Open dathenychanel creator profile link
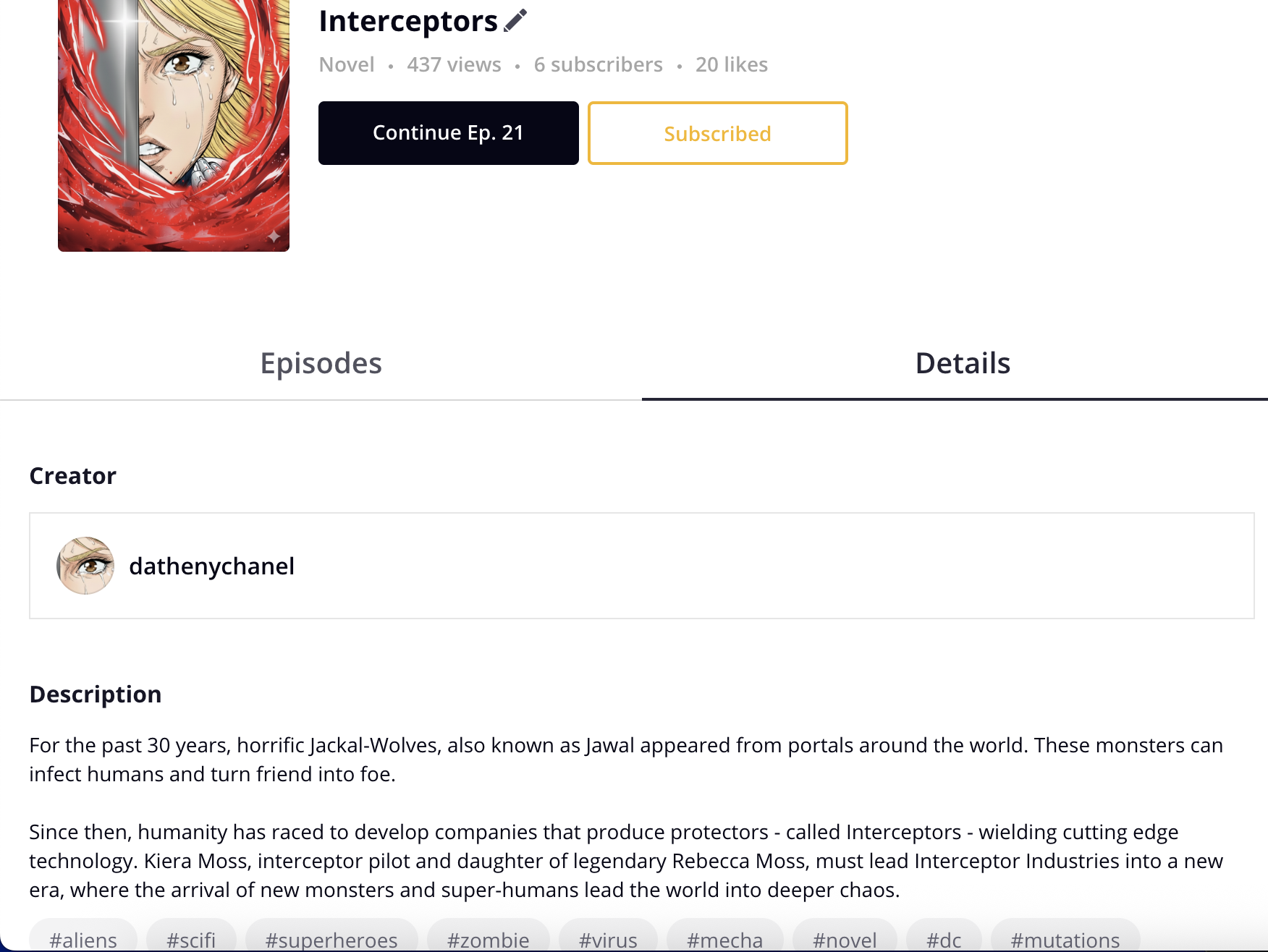The height and width of the screenshot is (952, 1268). tap(211, 566)
